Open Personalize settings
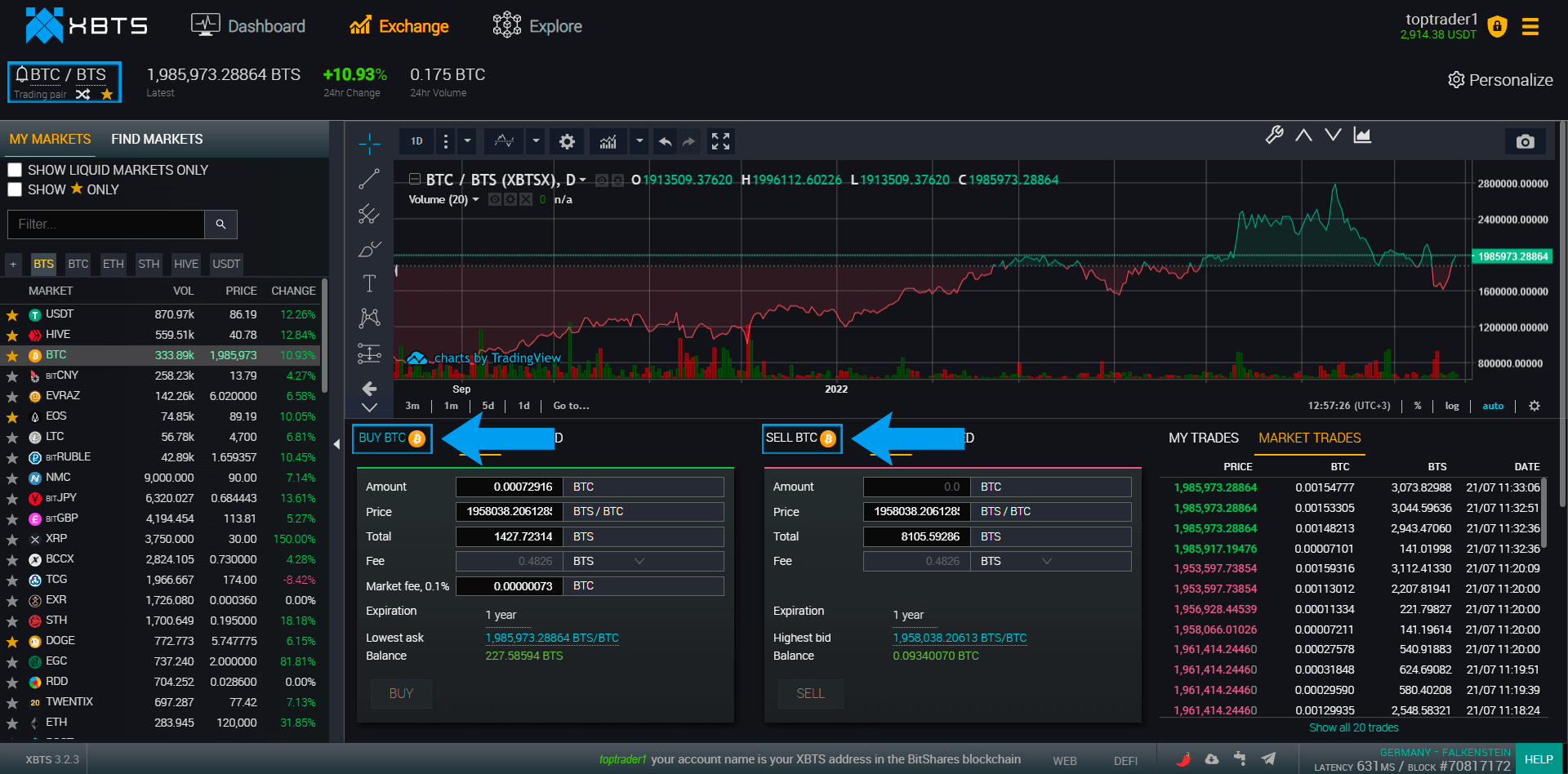1568x774 pixels. click(x=1500, y=80)
